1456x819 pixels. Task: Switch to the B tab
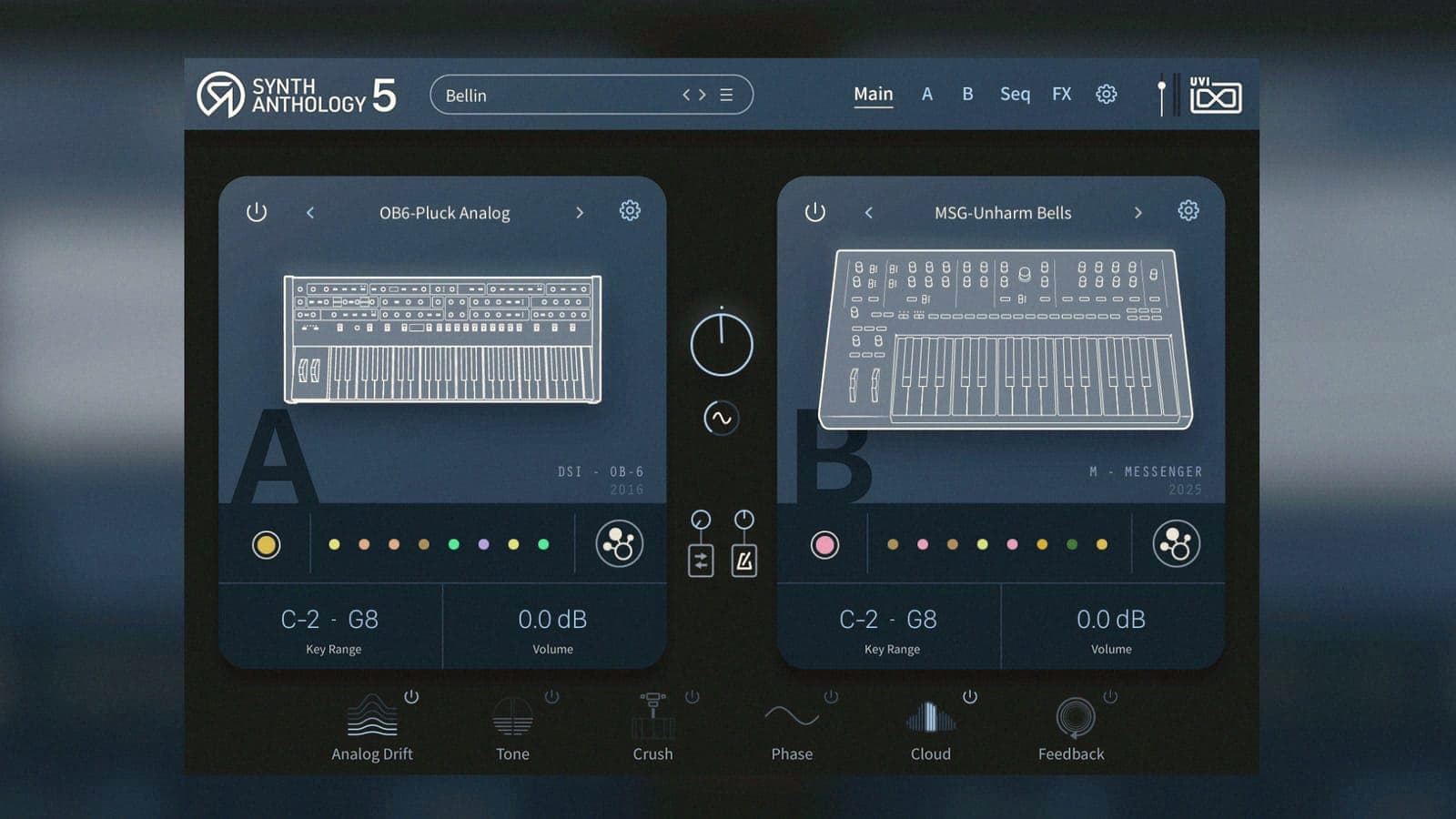click(x=967, y=94)
